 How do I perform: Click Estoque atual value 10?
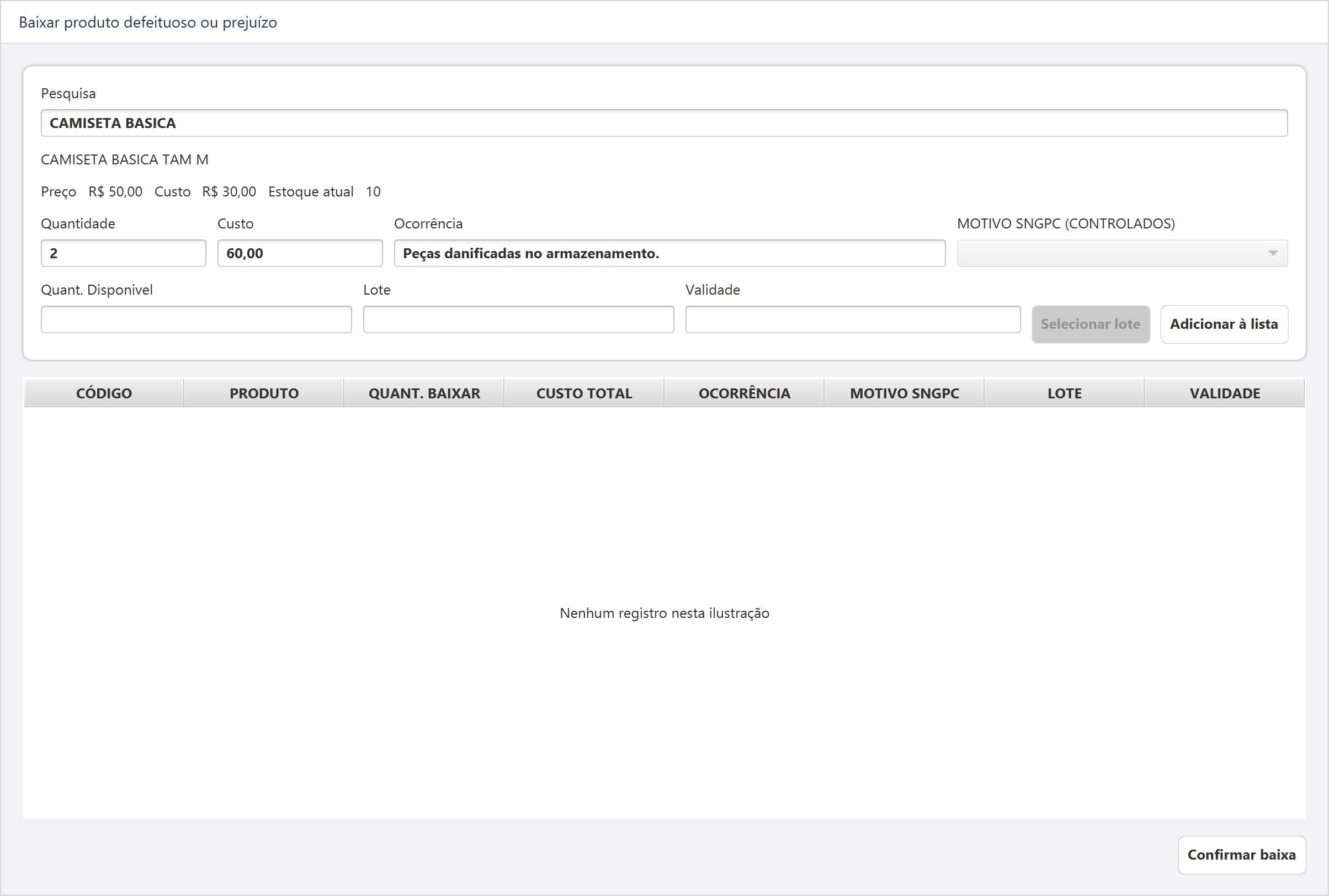point(373,191)
